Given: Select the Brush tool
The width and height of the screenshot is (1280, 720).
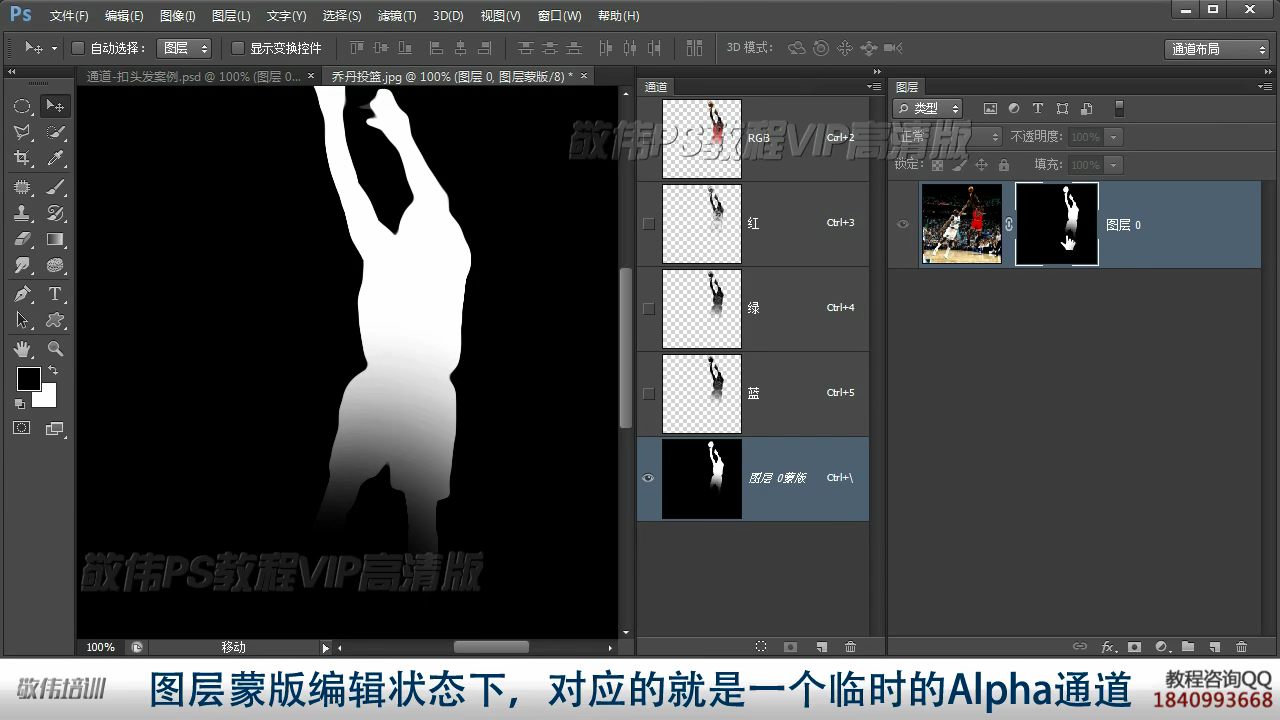Looking at the screenshot, I should pyautogui.click(x=55, y=187).
